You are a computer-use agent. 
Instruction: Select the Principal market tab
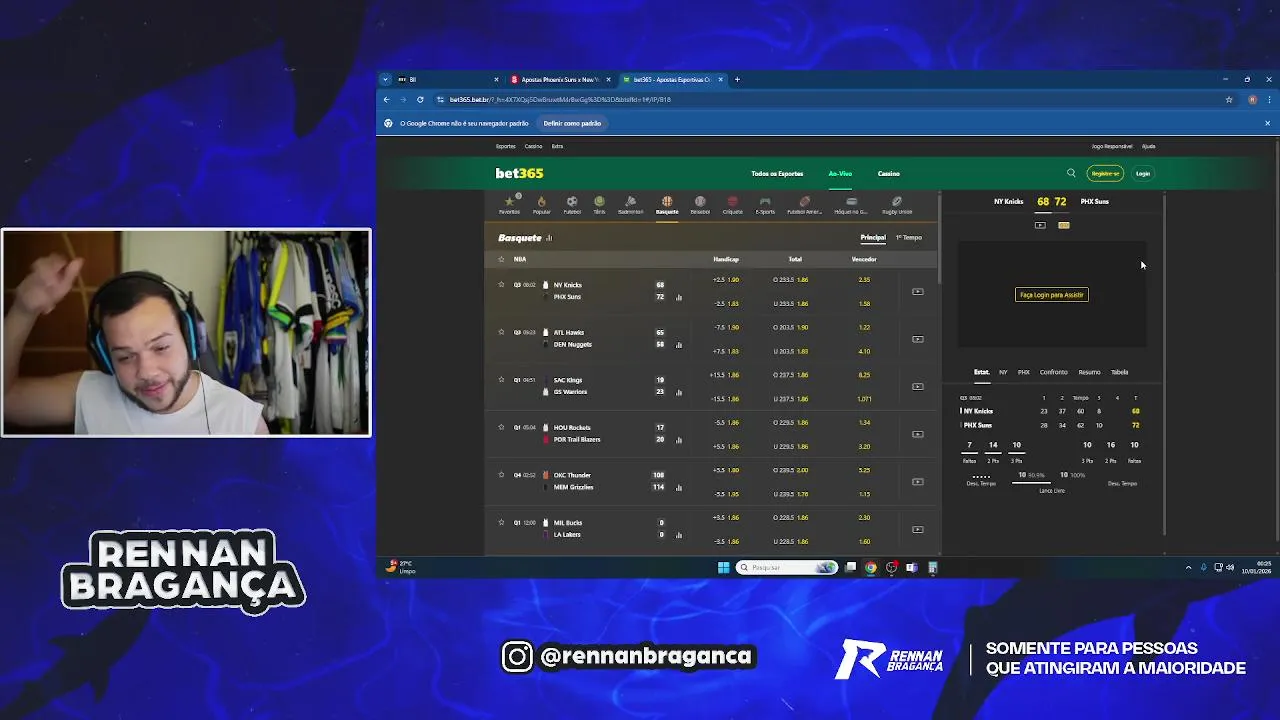click(873, 238)
